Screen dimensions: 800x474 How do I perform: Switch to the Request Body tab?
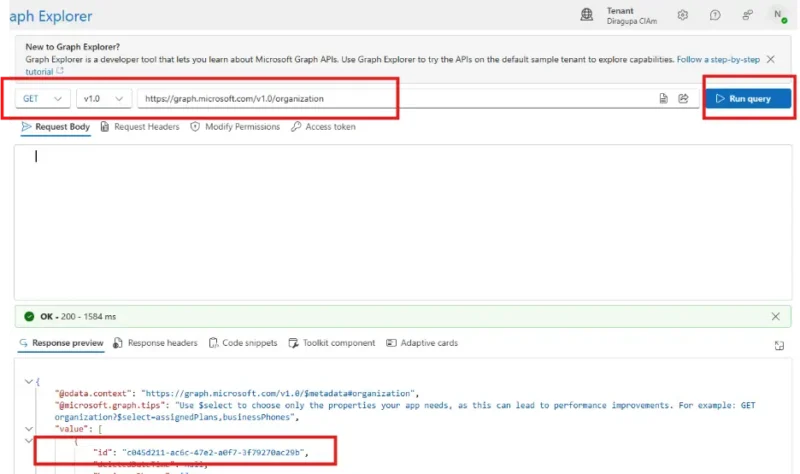[x=56, y=127]
